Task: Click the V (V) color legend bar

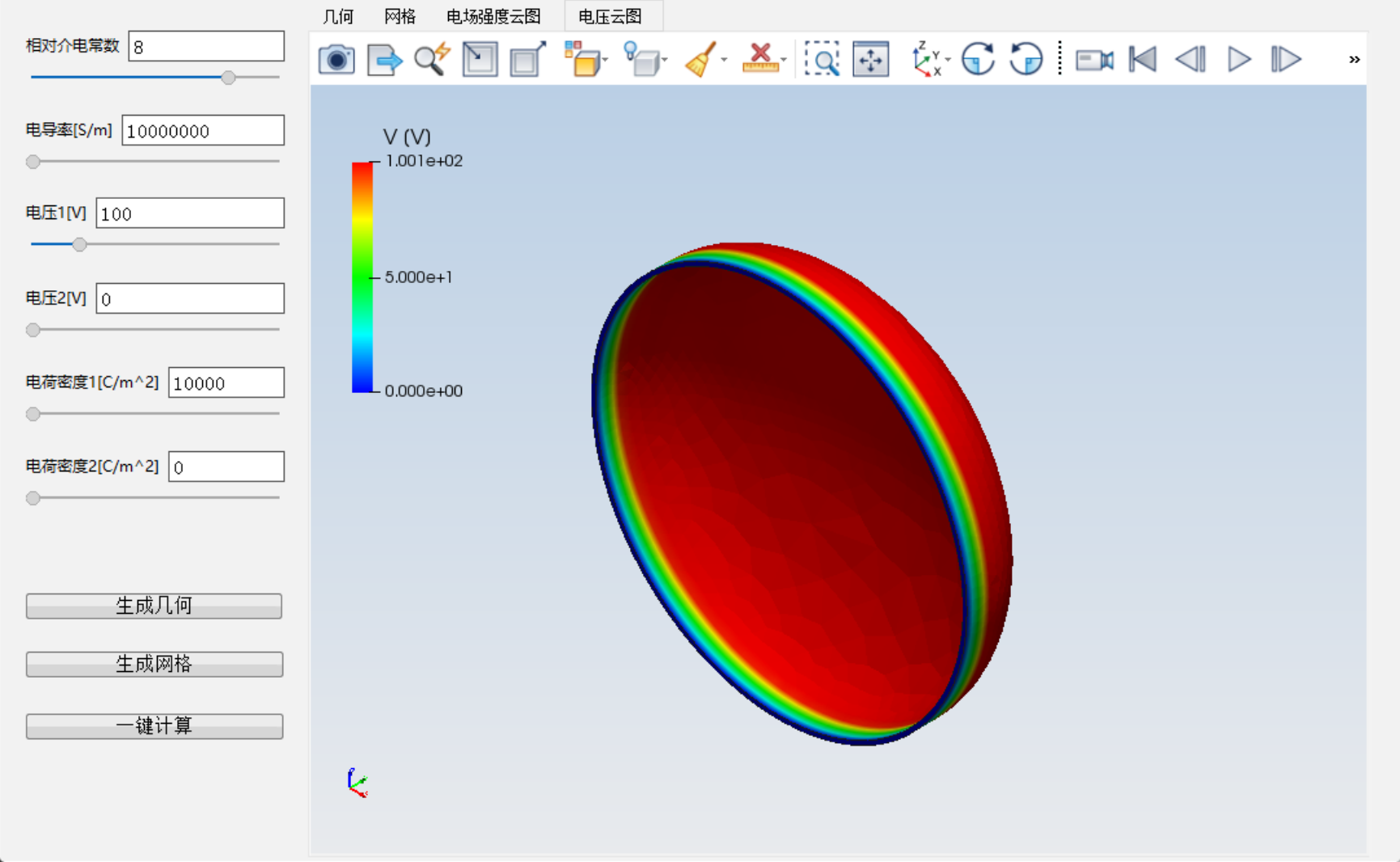Action: (362, 277)
